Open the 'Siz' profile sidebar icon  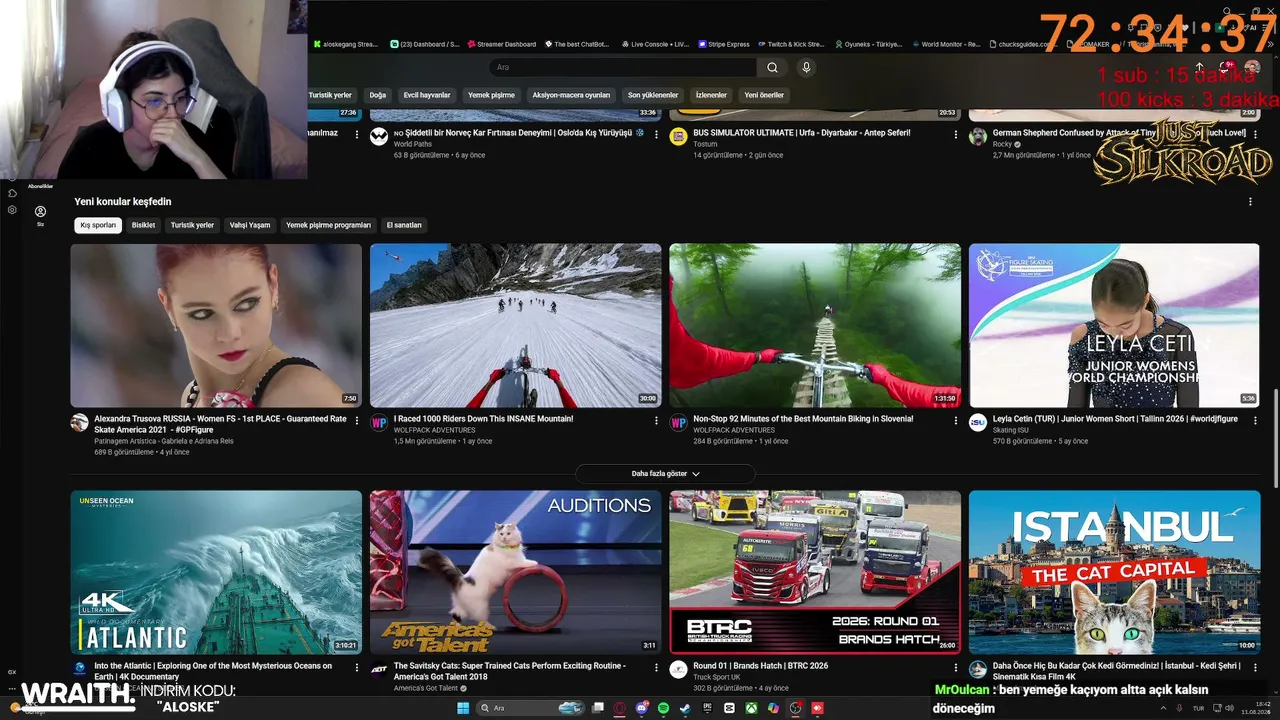pyautogui.click(x=40, y=214)
